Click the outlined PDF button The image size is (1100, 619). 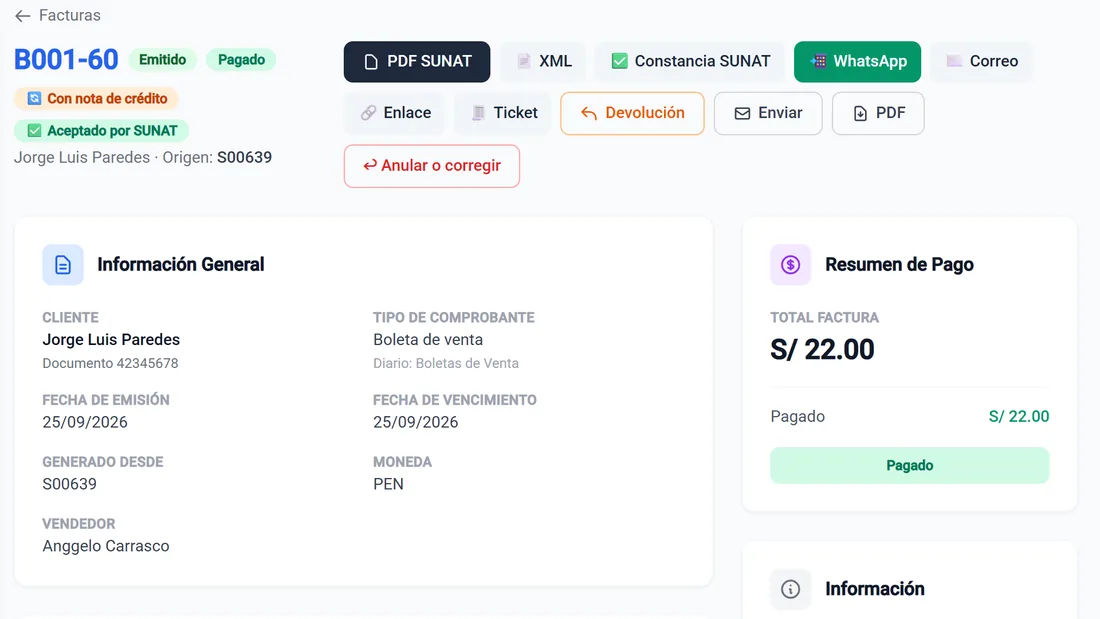point(878,113)
